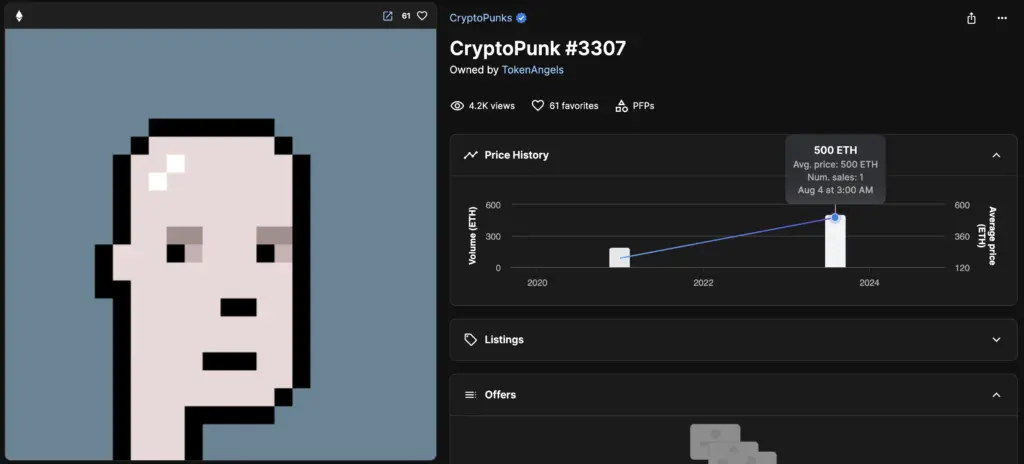1024x464 pixels.
Task: Click the Average price (ETH) axis title
Action: [x=986, y=236]
